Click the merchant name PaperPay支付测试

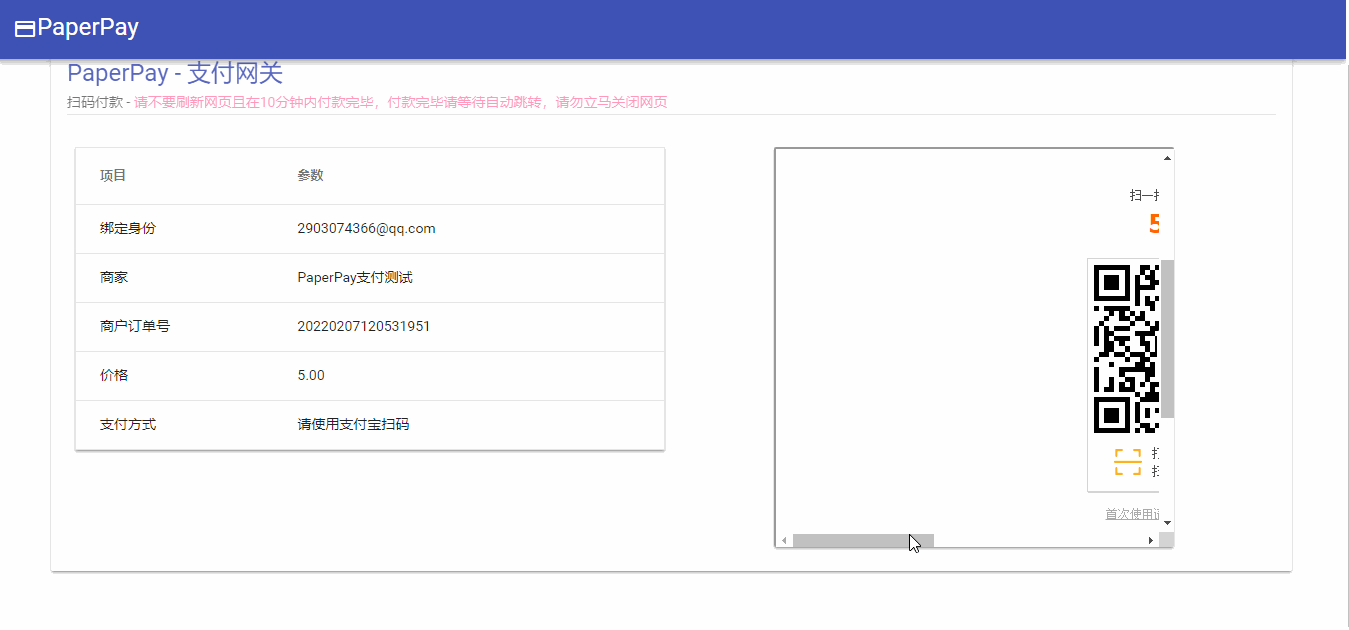[x=355, y=277]
